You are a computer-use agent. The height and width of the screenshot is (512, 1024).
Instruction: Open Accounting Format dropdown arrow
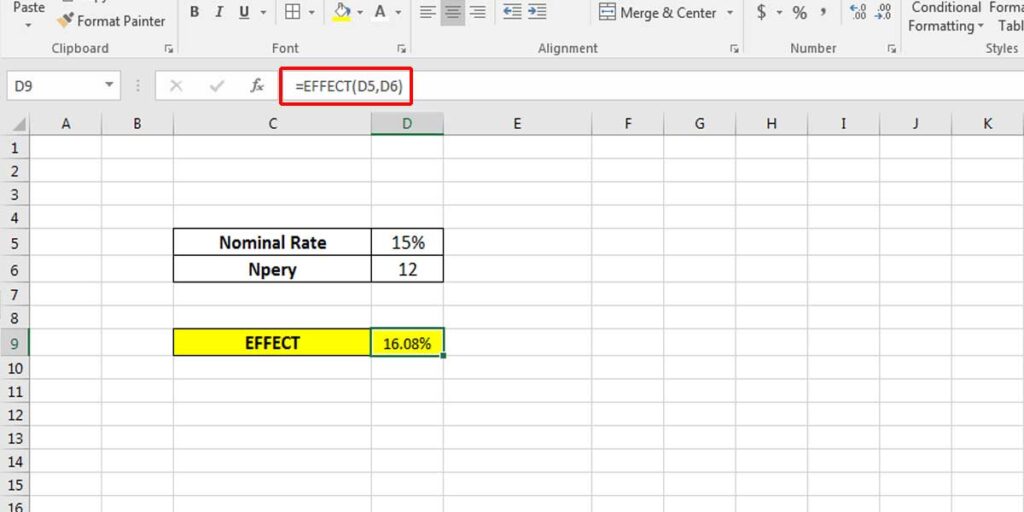click(x=779, y=12)
